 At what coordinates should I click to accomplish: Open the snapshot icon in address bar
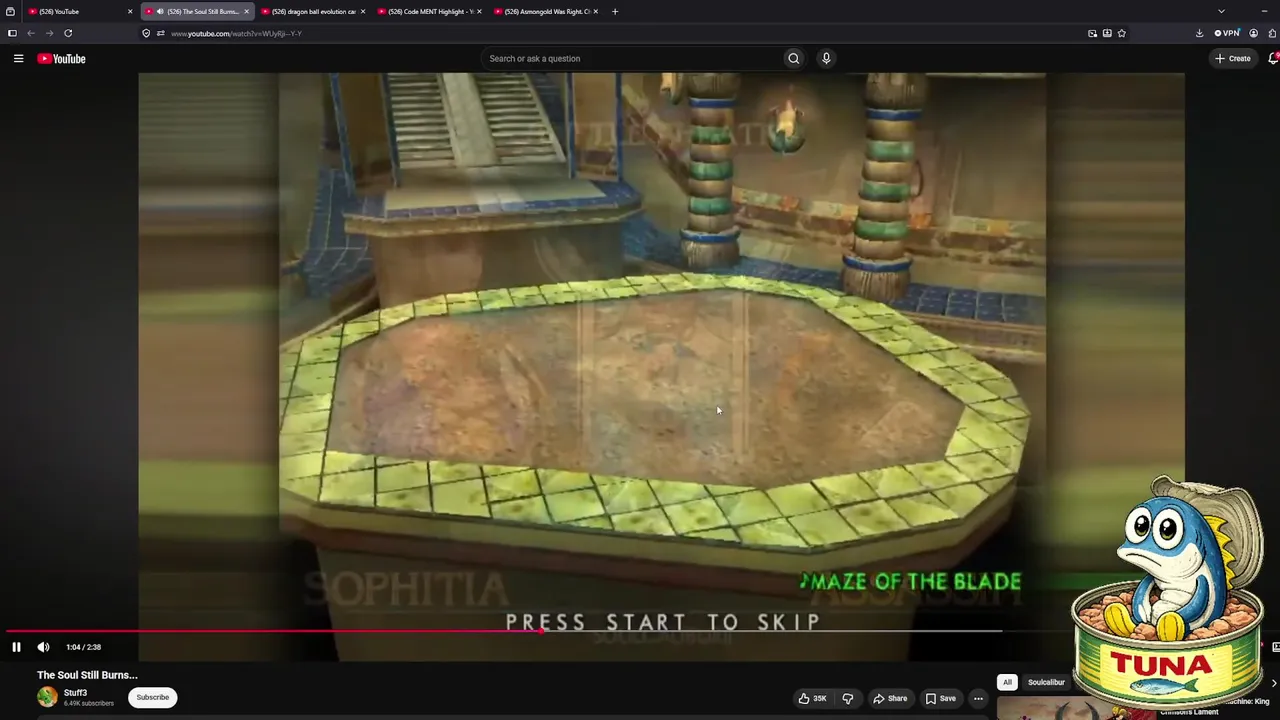(1093, 33)
